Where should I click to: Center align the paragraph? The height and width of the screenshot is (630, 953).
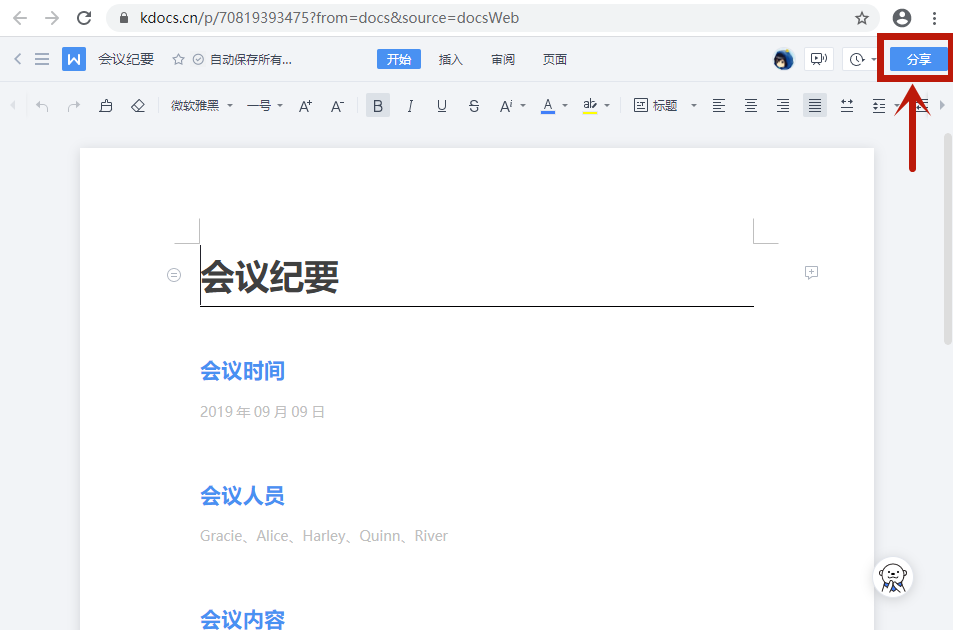pyautogui.click(x=751, y=105)
